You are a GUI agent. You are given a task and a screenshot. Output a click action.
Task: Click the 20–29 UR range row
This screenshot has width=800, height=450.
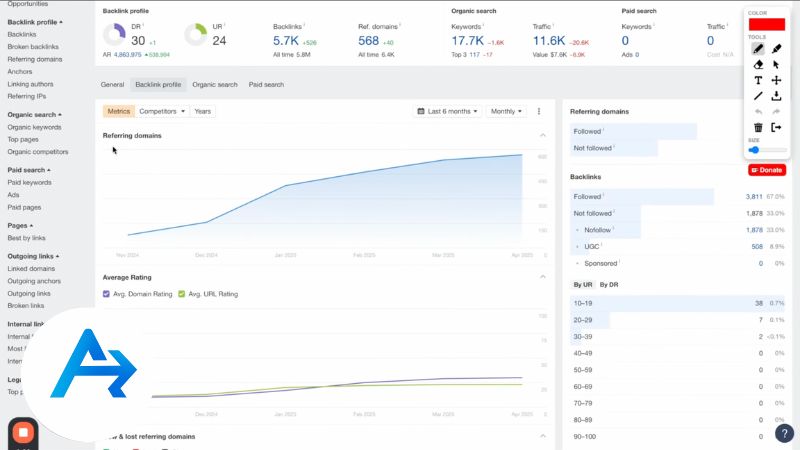[x=677, y=320]
